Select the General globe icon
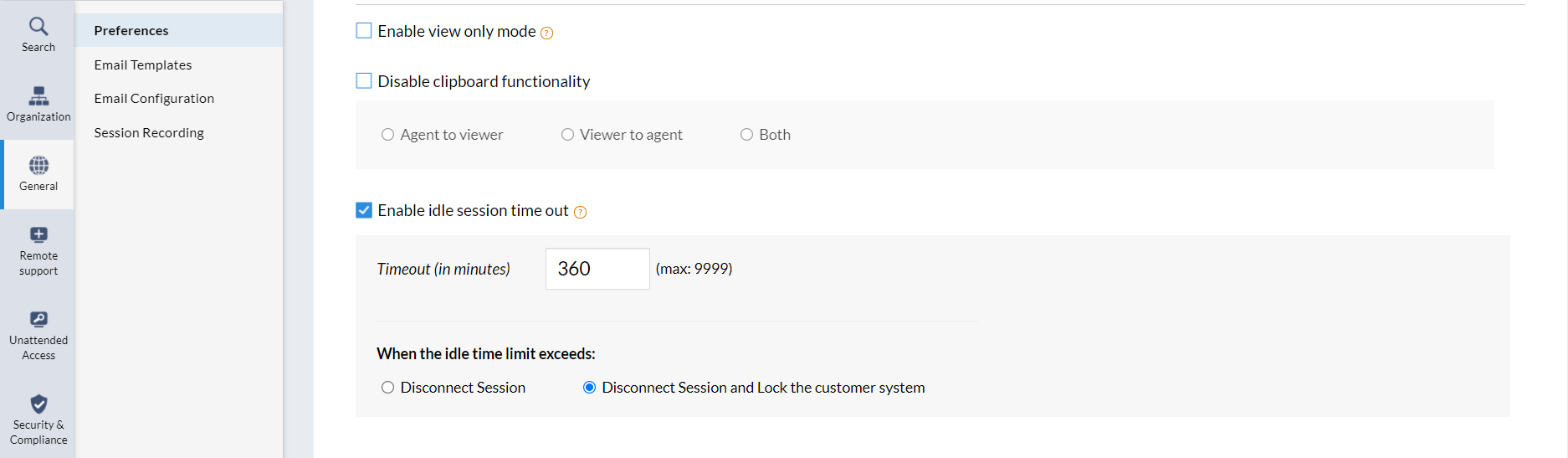 (38, 166)
